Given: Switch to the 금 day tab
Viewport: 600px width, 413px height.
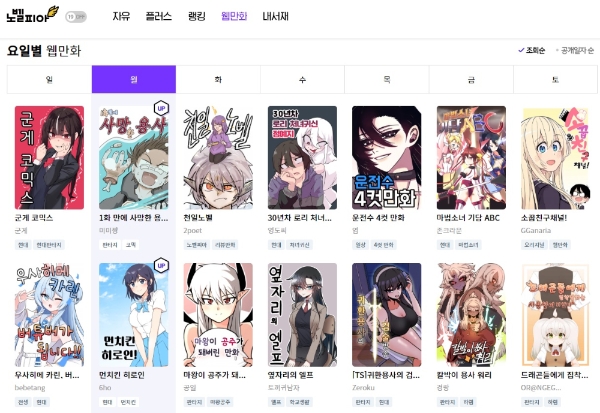Looking at the screenshot, I should point(471,79).
